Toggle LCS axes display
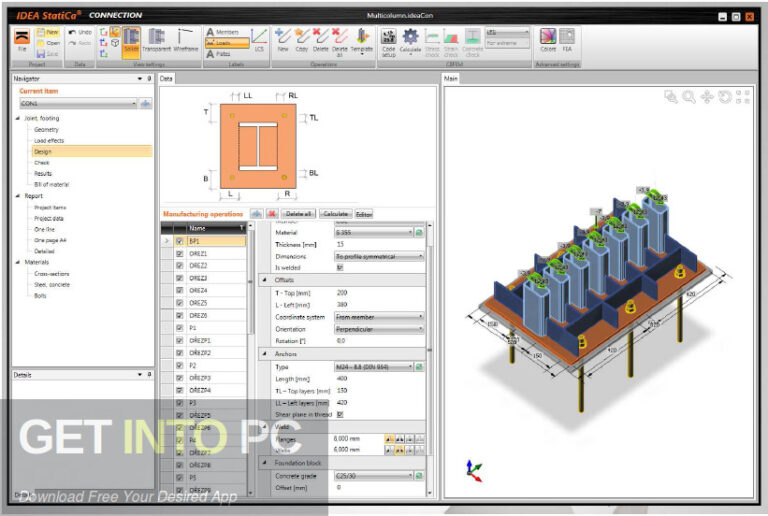Screen dimensions: 768x516 pos(259,40)
